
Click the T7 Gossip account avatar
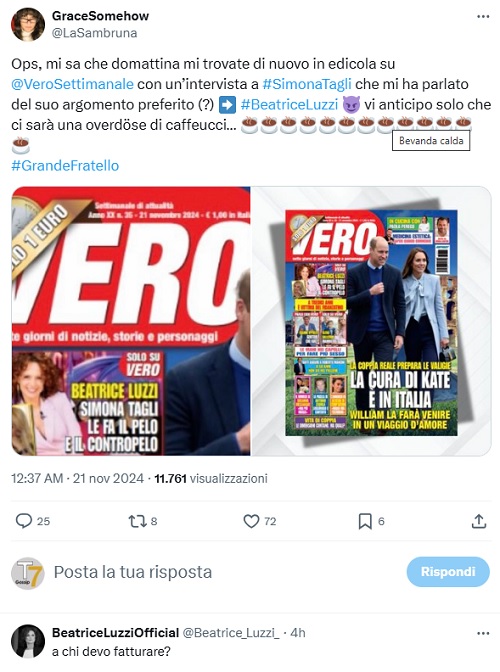point(28,573)
